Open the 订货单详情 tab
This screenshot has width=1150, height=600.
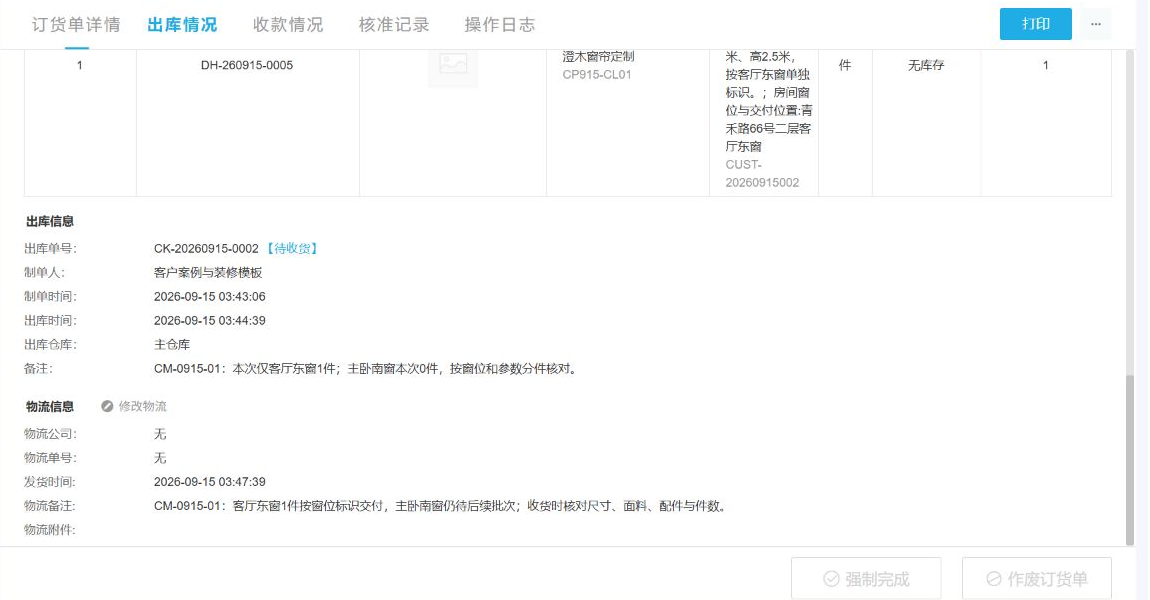(76, 25)
